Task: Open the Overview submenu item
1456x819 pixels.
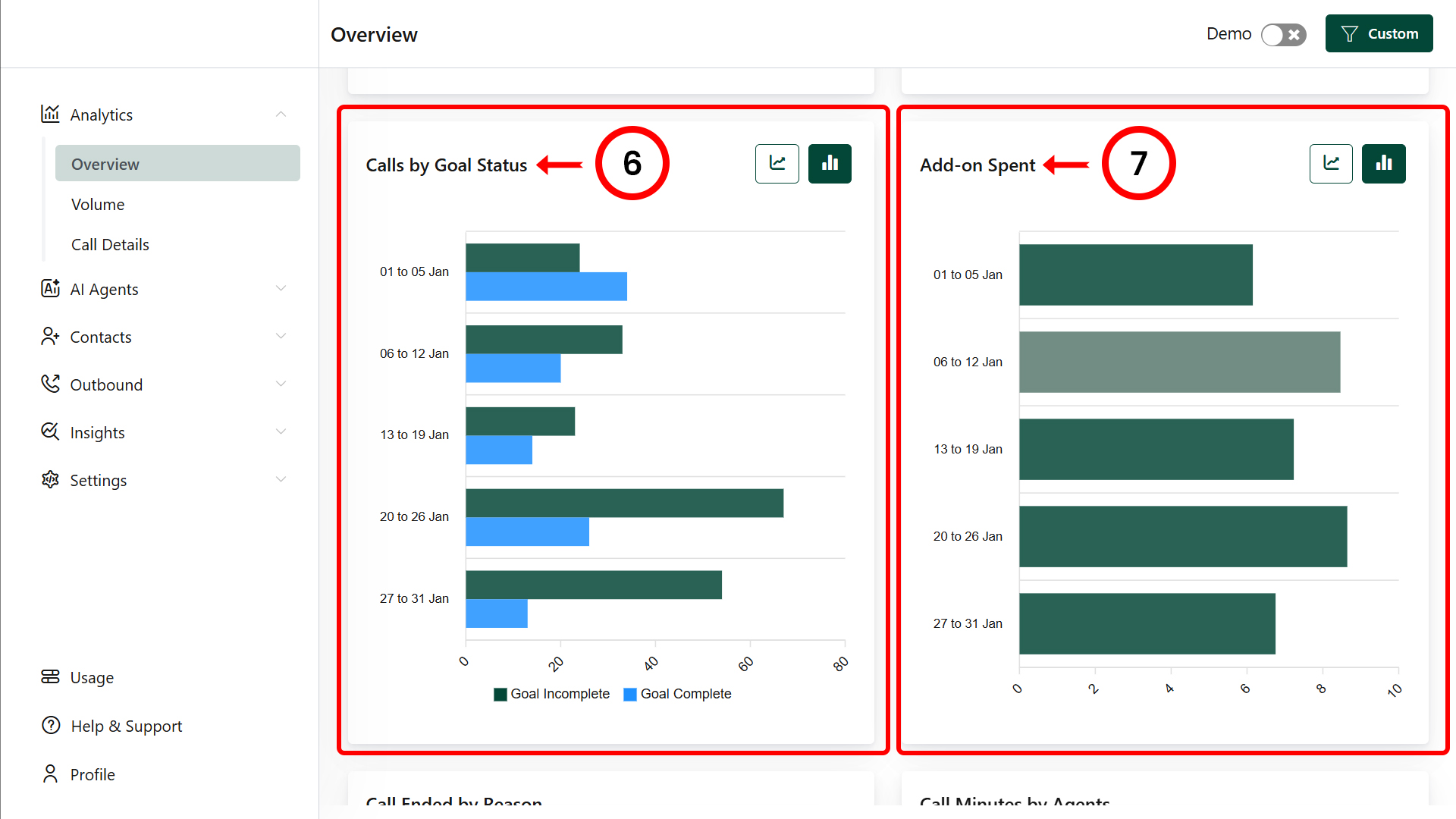Action: (177, 163)
